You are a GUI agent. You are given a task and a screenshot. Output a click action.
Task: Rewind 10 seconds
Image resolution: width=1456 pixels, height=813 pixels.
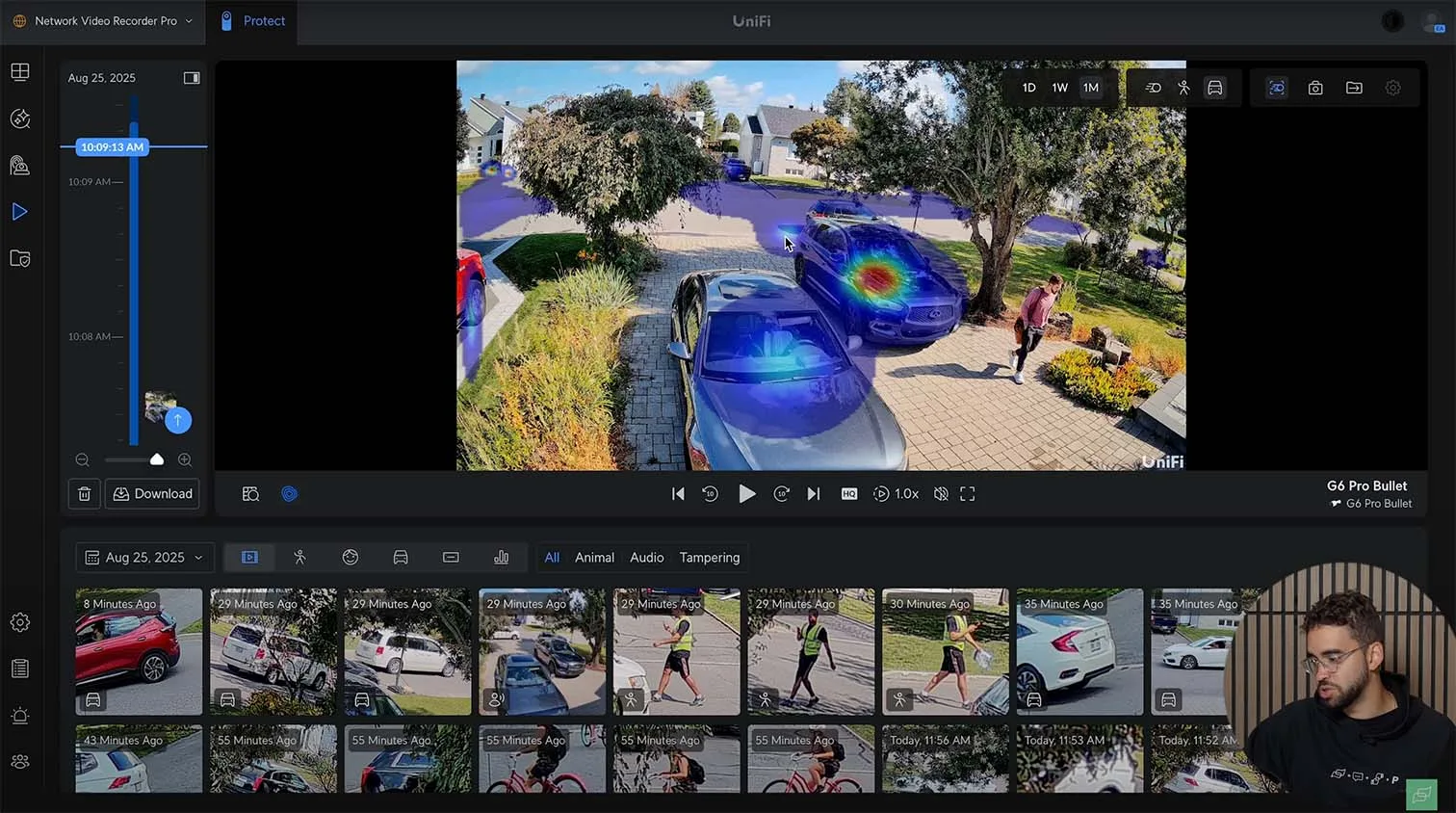[x=710, y=494]
